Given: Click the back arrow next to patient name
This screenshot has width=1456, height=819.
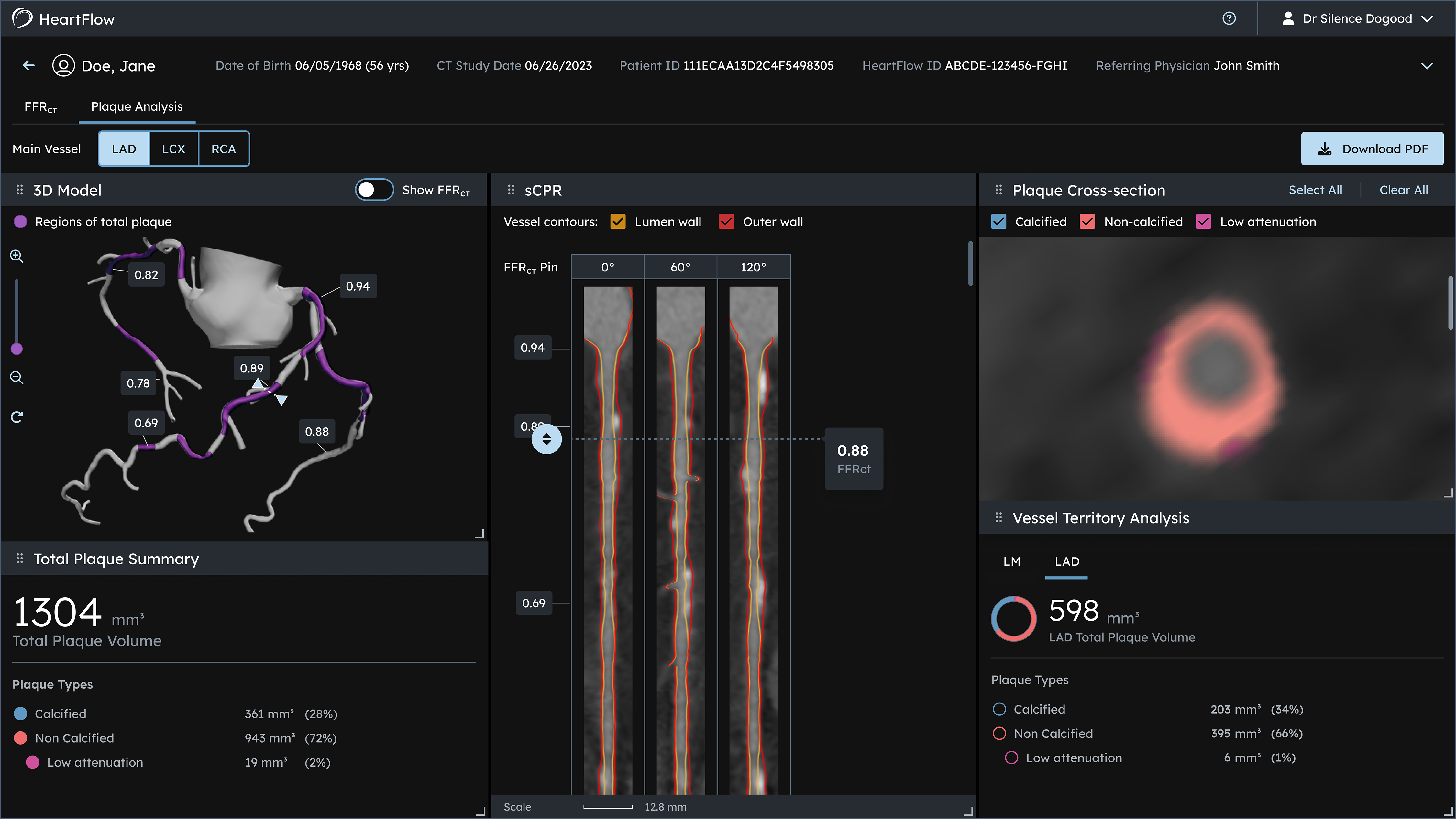Looking at the screenshot, I should pyautogui.click(x=29, y=66).
